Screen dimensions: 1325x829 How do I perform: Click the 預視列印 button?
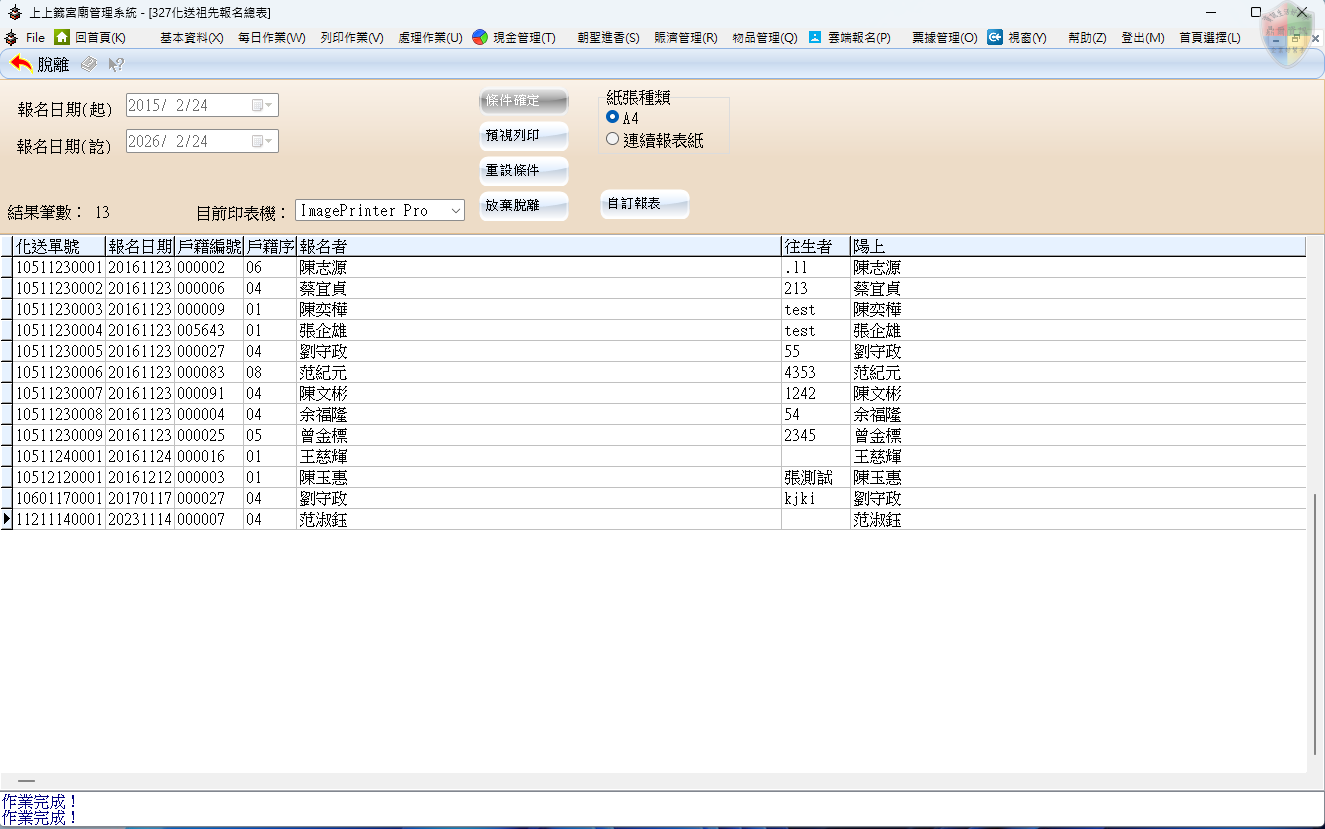(523, 136)
